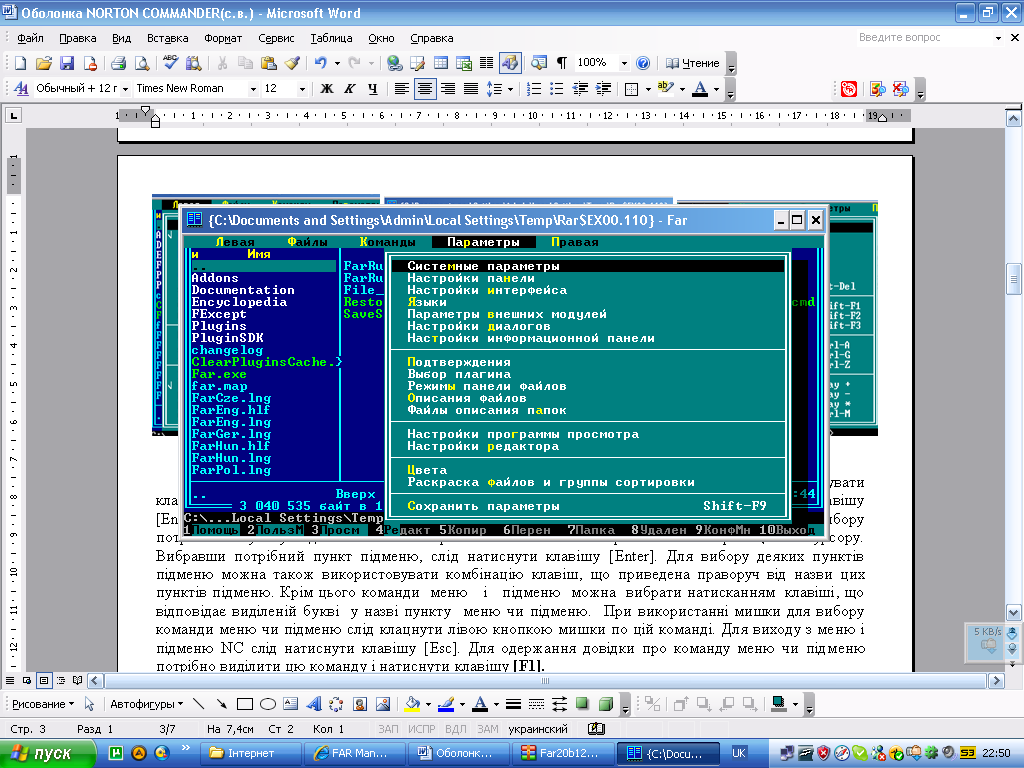Viewport: 1024px width, 768px height.
Task: Cut selection with scissors icon
Action: coord(222,63)
